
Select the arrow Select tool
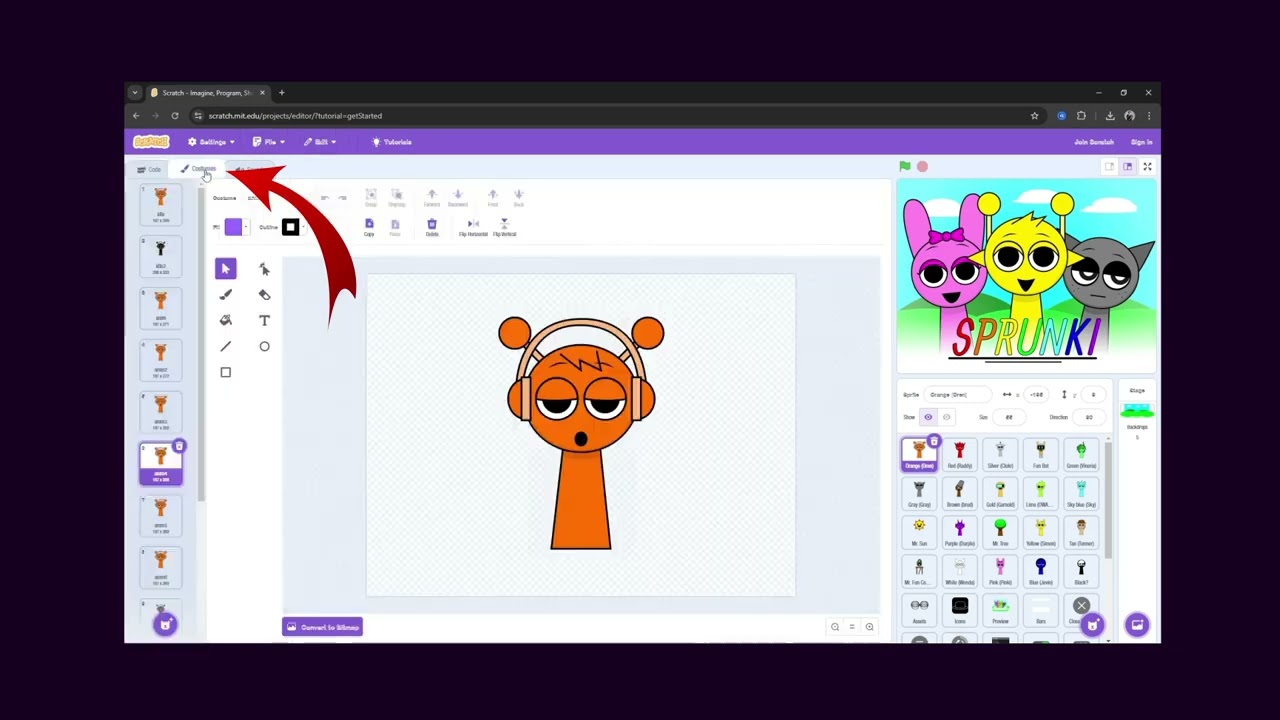[225, 269]
